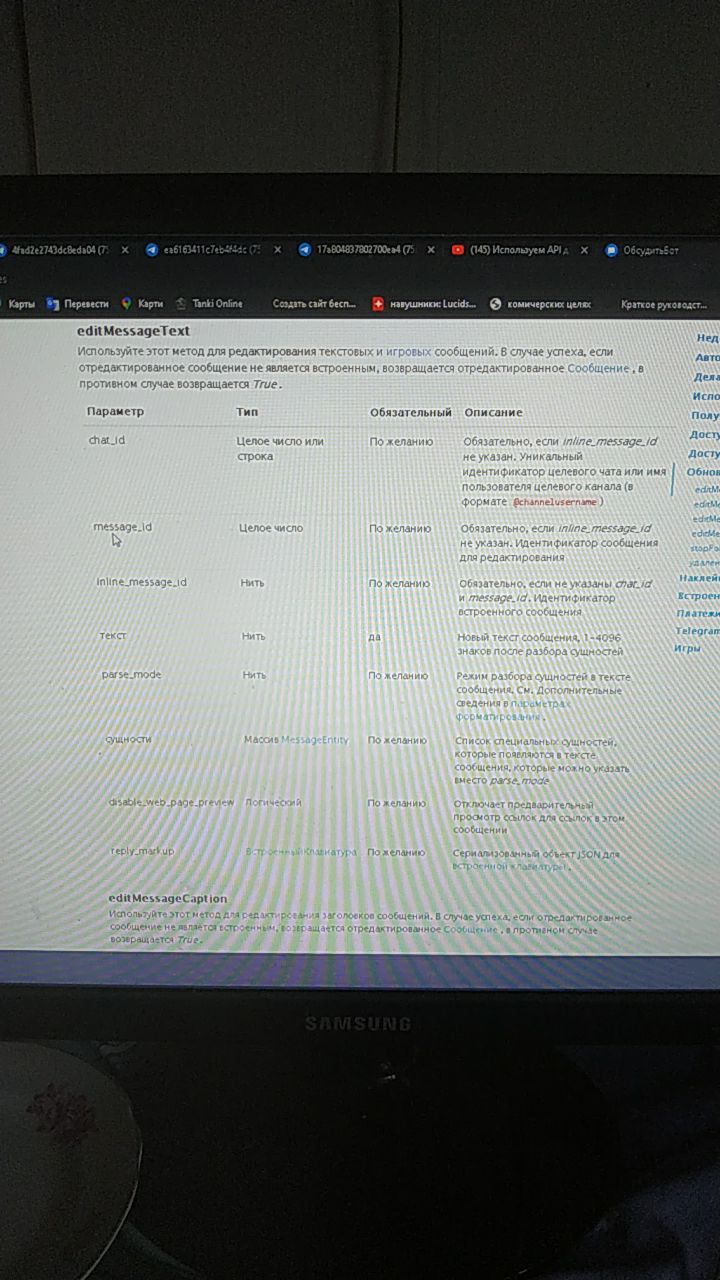The width and height of the screenshot is (720, 1280).
Task: Switch to the 17a804837802700ea4 tab
Action: pos(366,250)
